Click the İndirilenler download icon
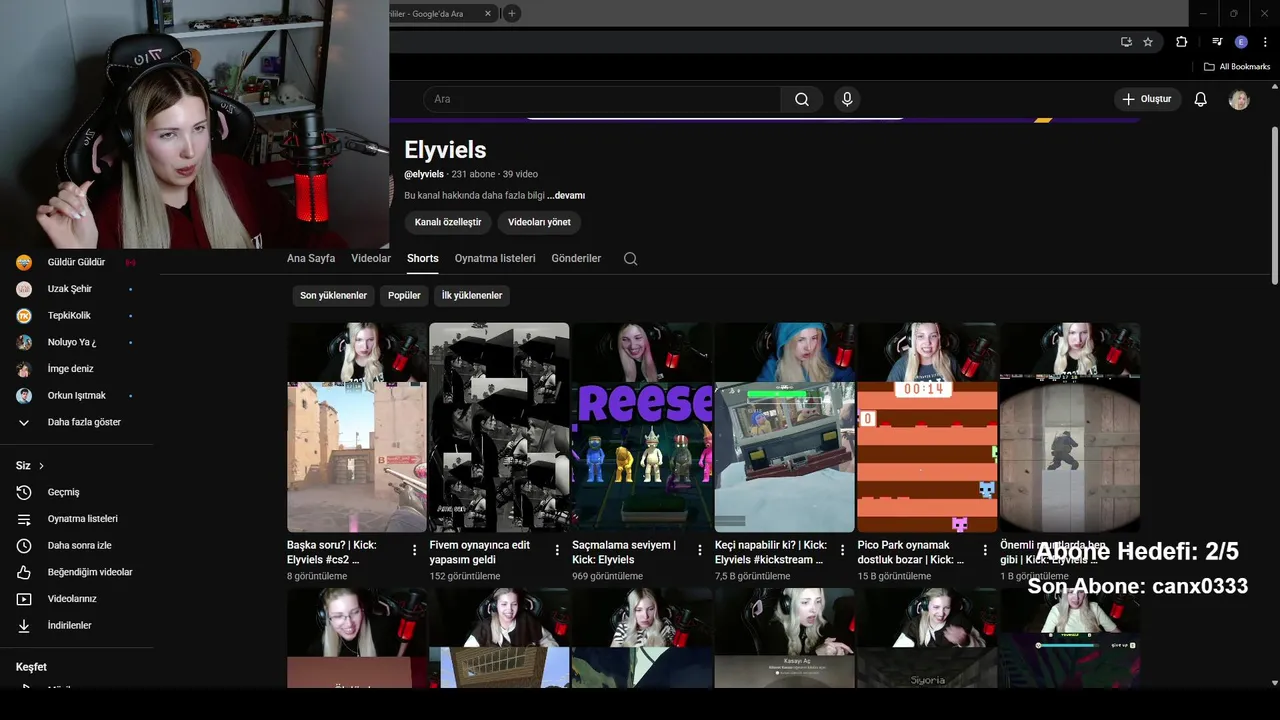 pos(24,625)
